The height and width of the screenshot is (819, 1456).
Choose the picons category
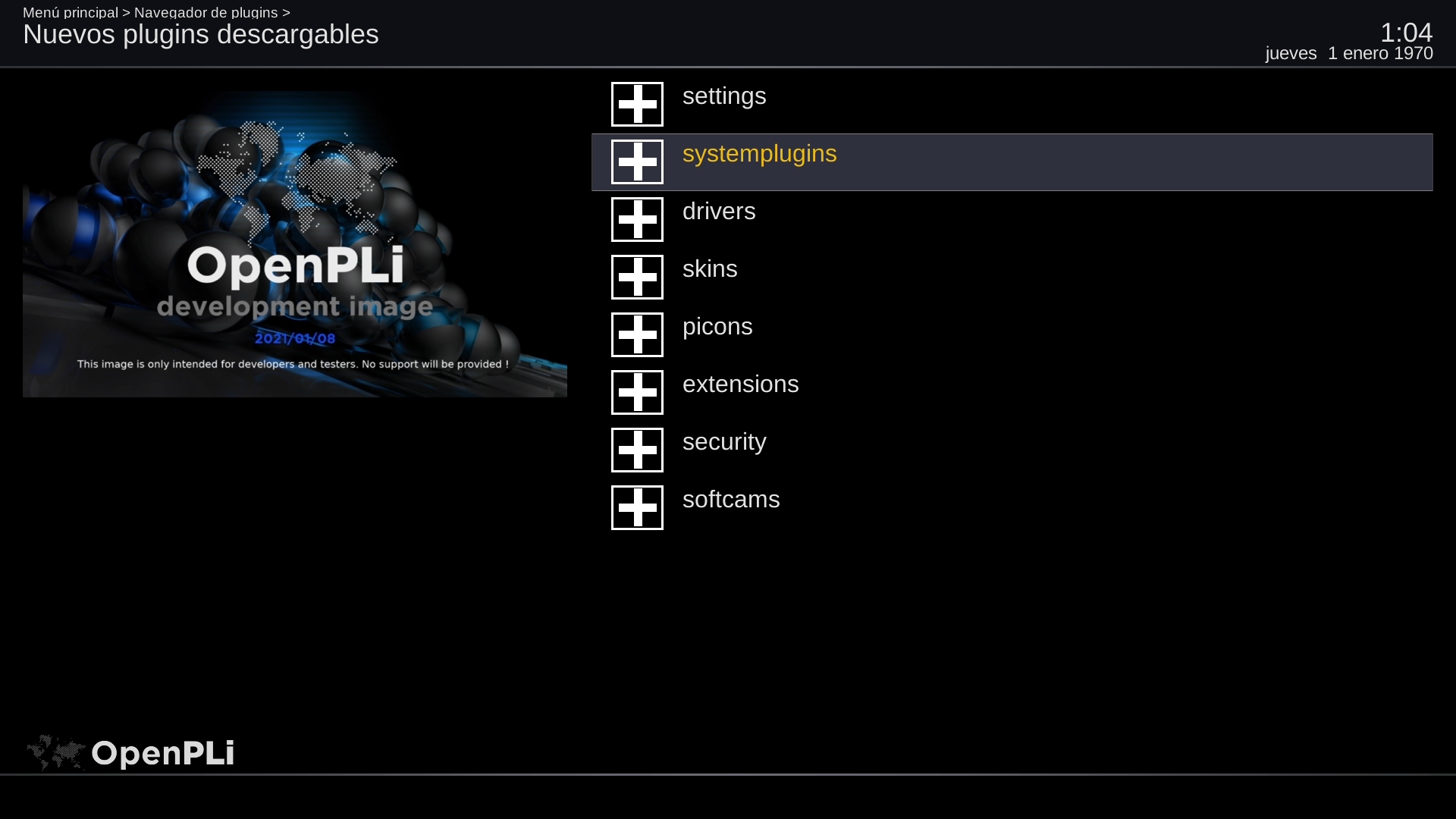click(x=717, y=327)
